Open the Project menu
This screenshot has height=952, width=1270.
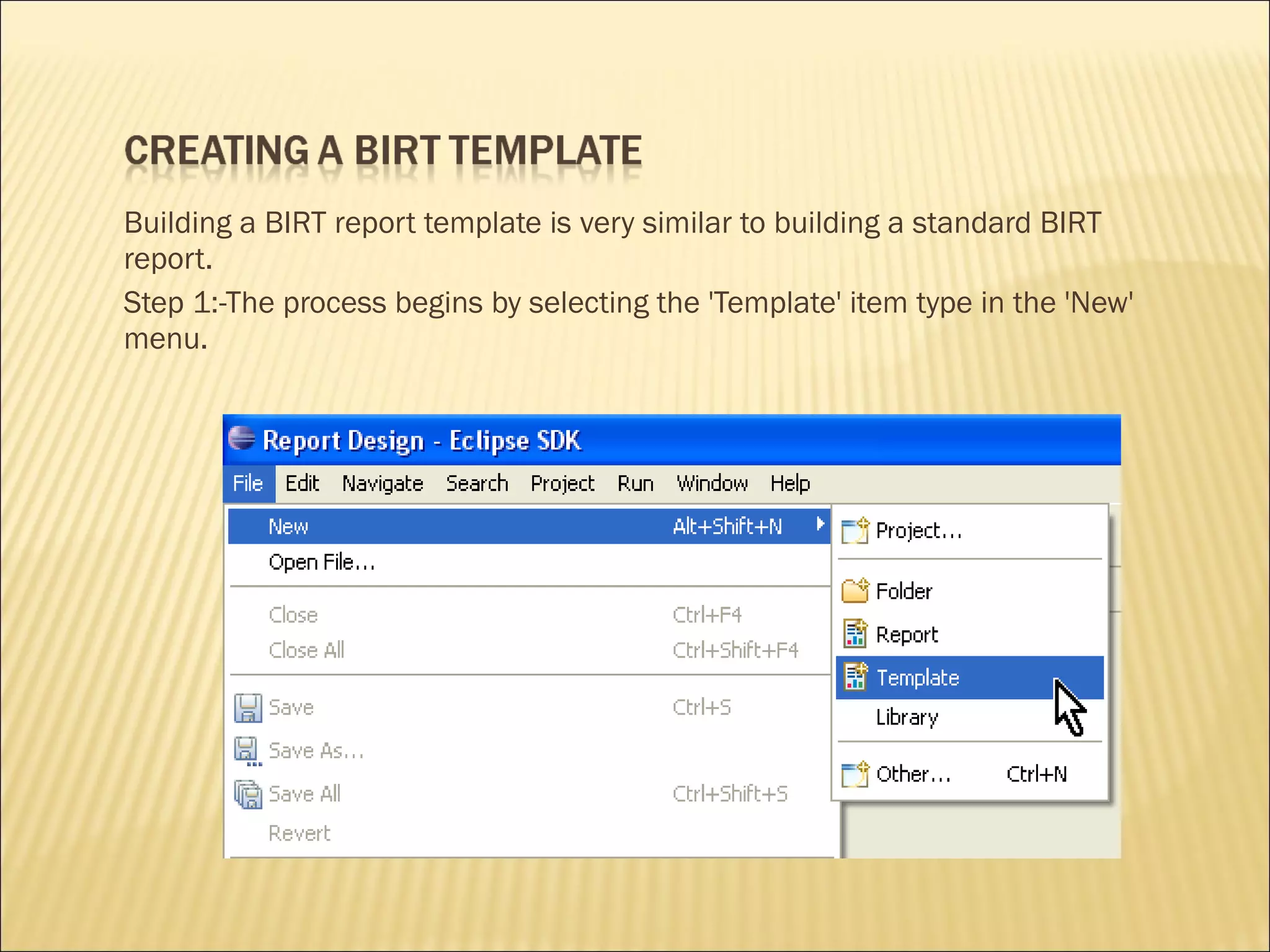(562, 484)
